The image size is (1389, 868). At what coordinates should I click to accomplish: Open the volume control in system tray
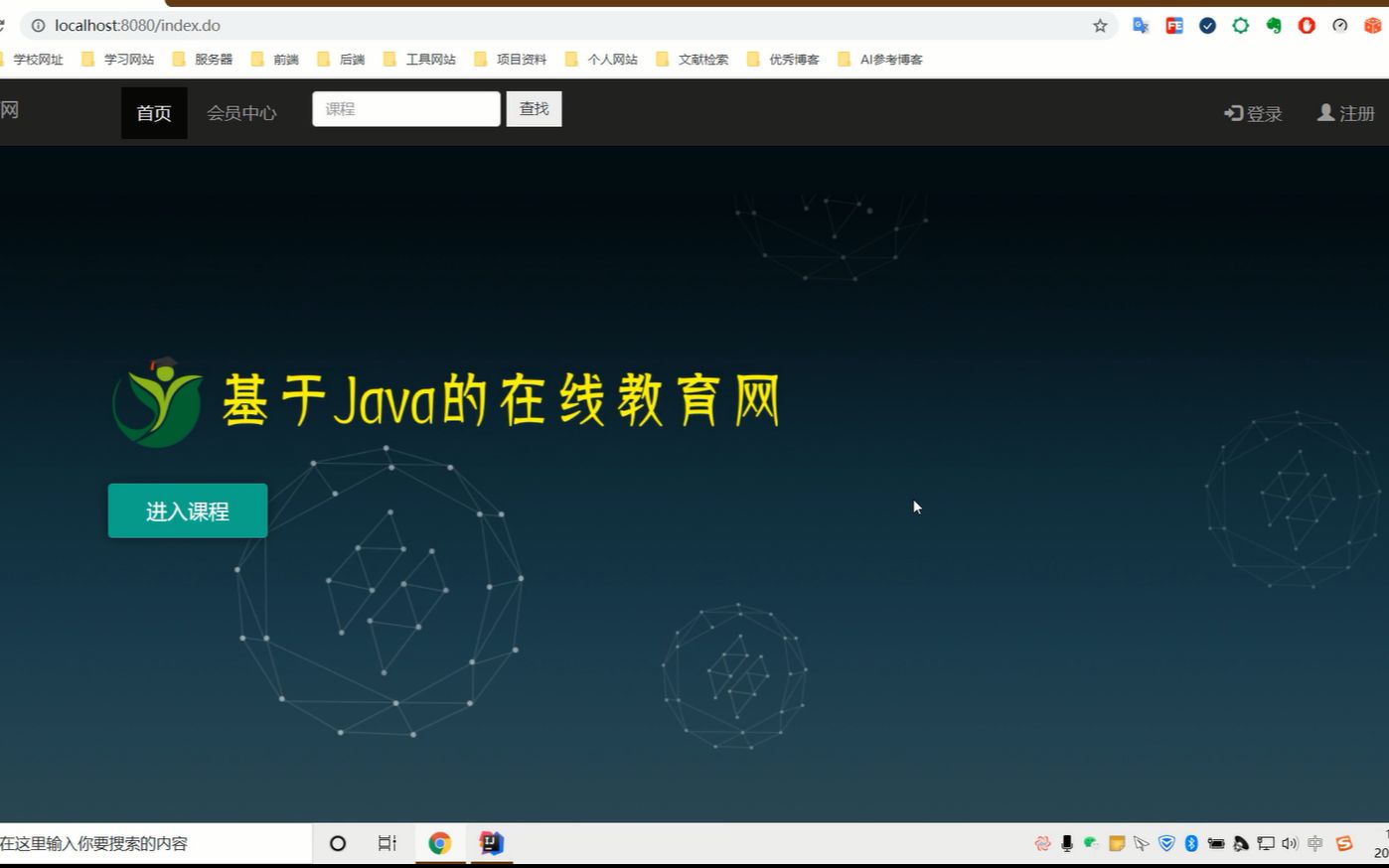[1290, 843]
